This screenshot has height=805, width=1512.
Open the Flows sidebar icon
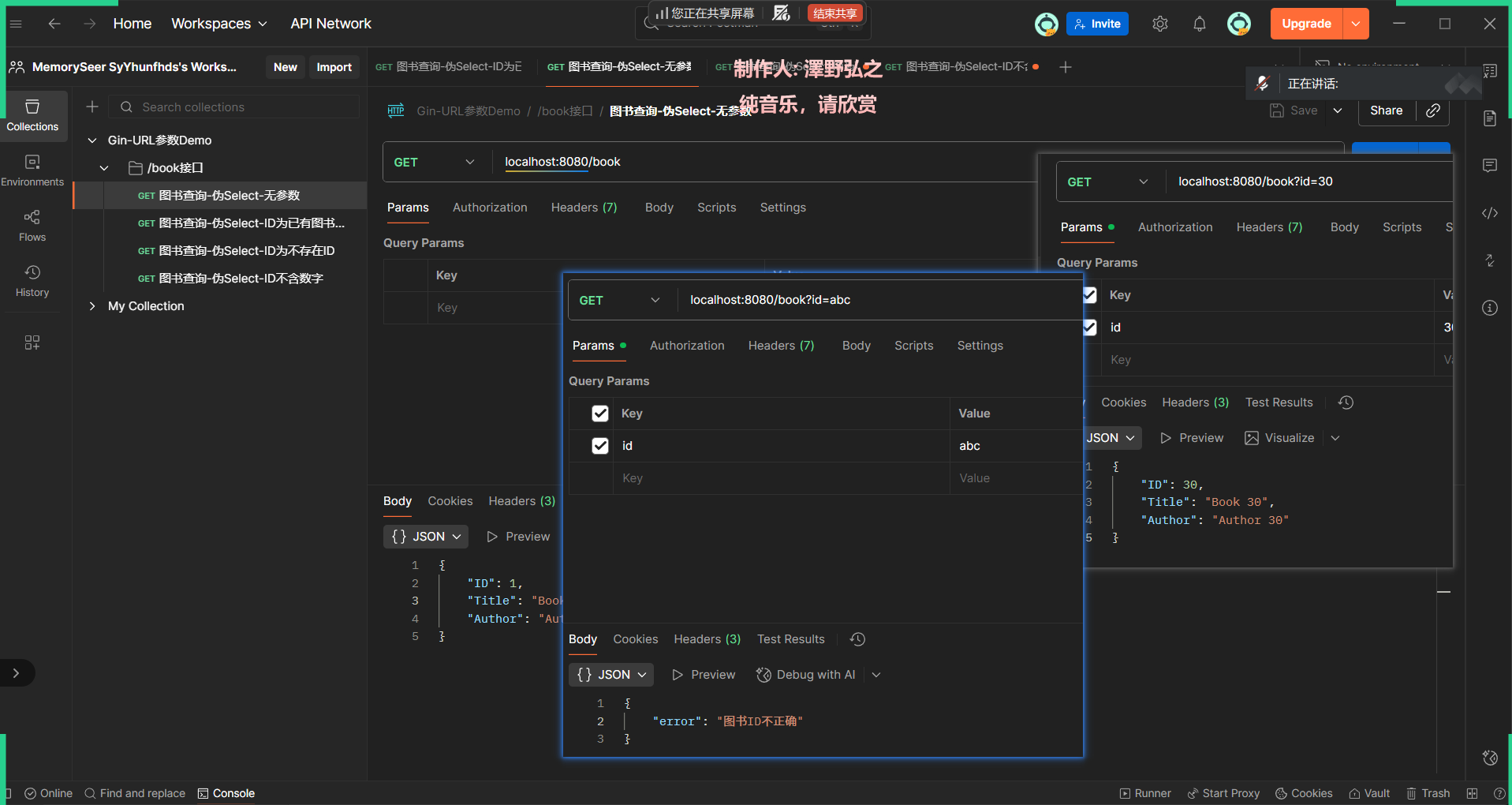tap(32, 225)
